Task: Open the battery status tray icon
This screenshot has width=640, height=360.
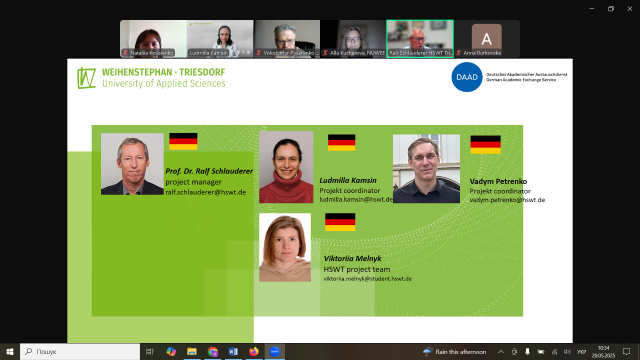Action: (x=541, y=351)
